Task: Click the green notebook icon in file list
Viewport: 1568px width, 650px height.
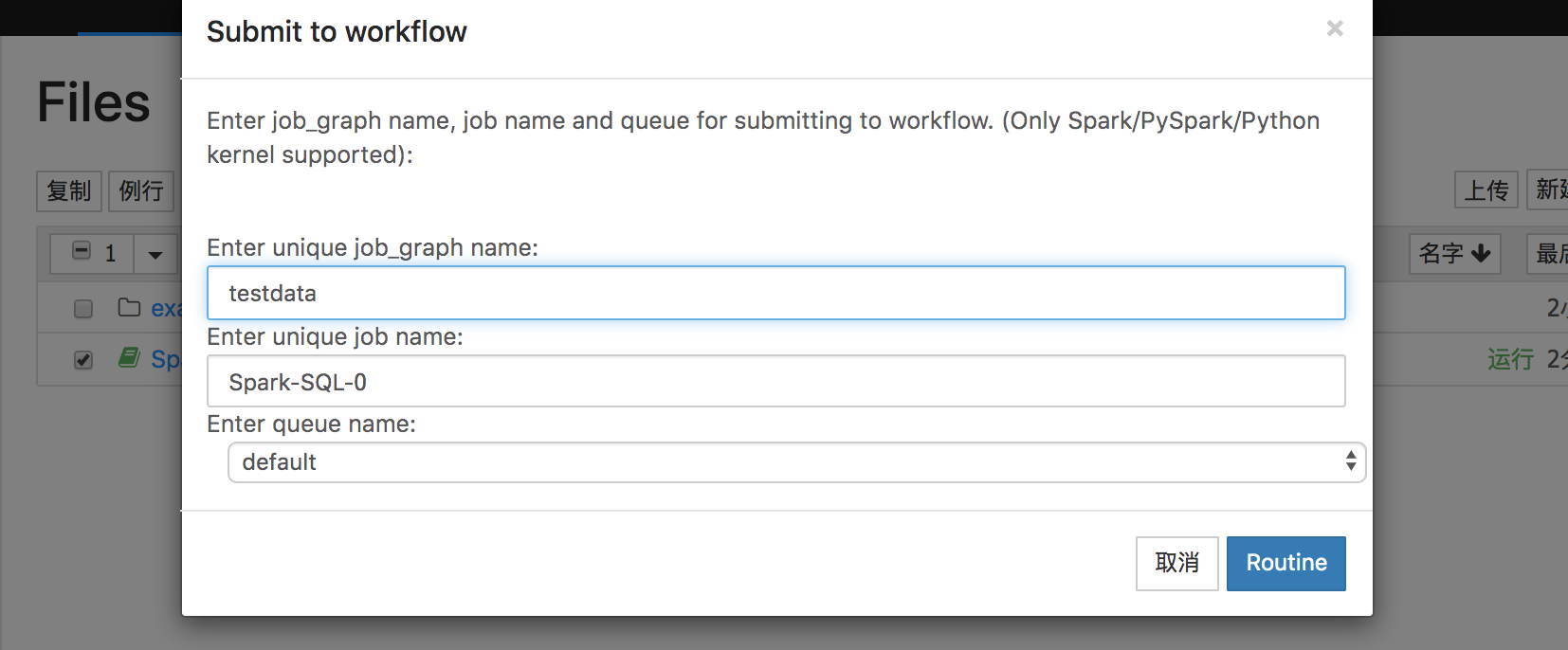Action: [x=129, y=357]
